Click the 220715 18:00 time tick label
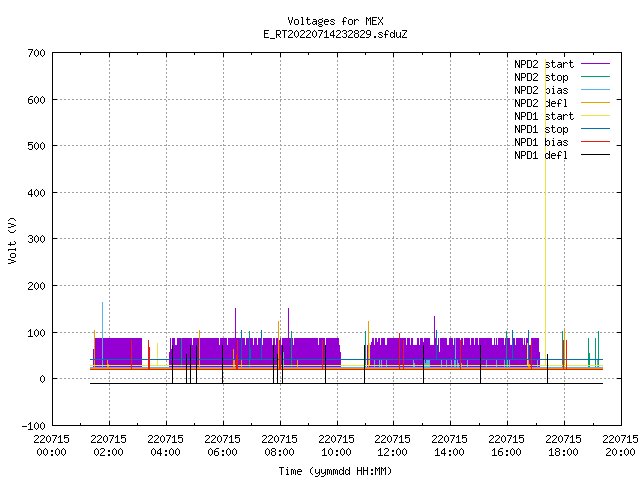This screenshot has height=480, width=640. (x=563, y=446)
